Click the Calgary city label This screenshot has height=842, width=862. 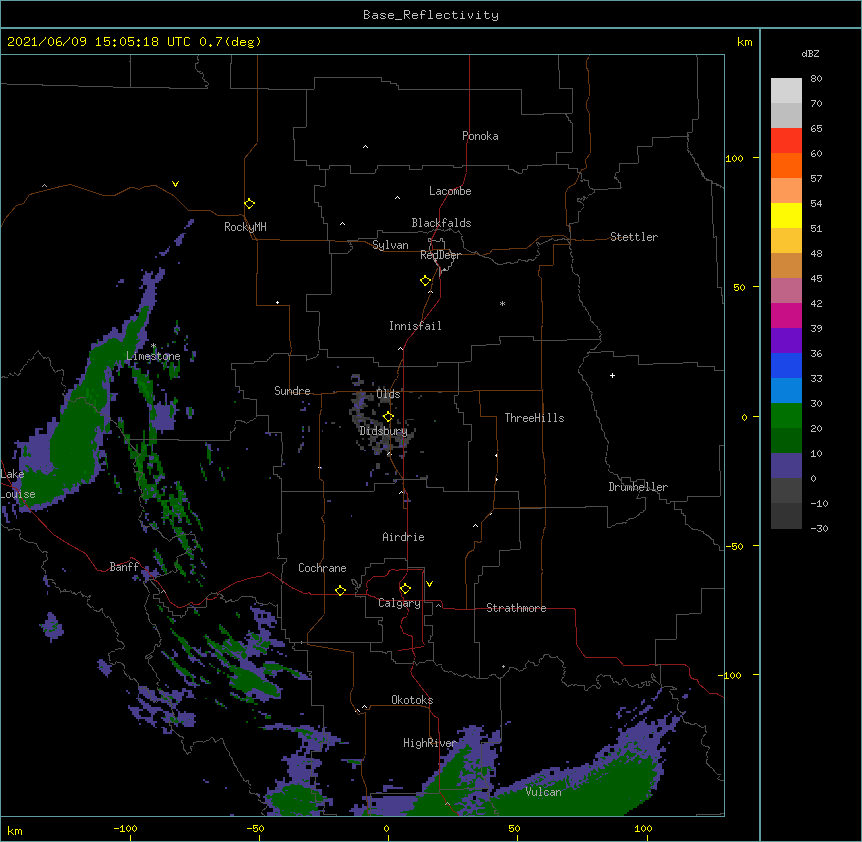tap(400, 603)
